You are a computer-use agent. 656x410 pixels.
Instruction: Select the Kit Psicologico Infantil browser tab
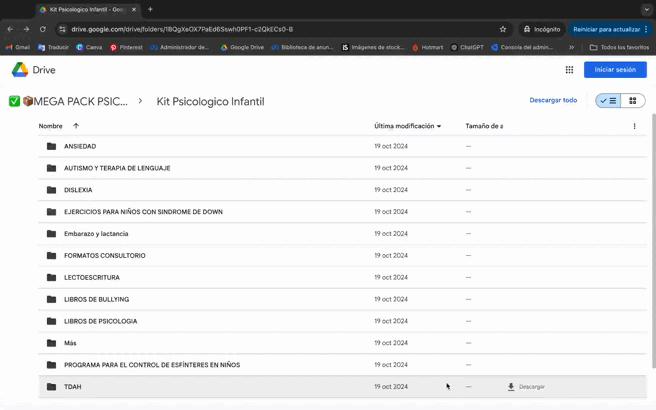85,9
